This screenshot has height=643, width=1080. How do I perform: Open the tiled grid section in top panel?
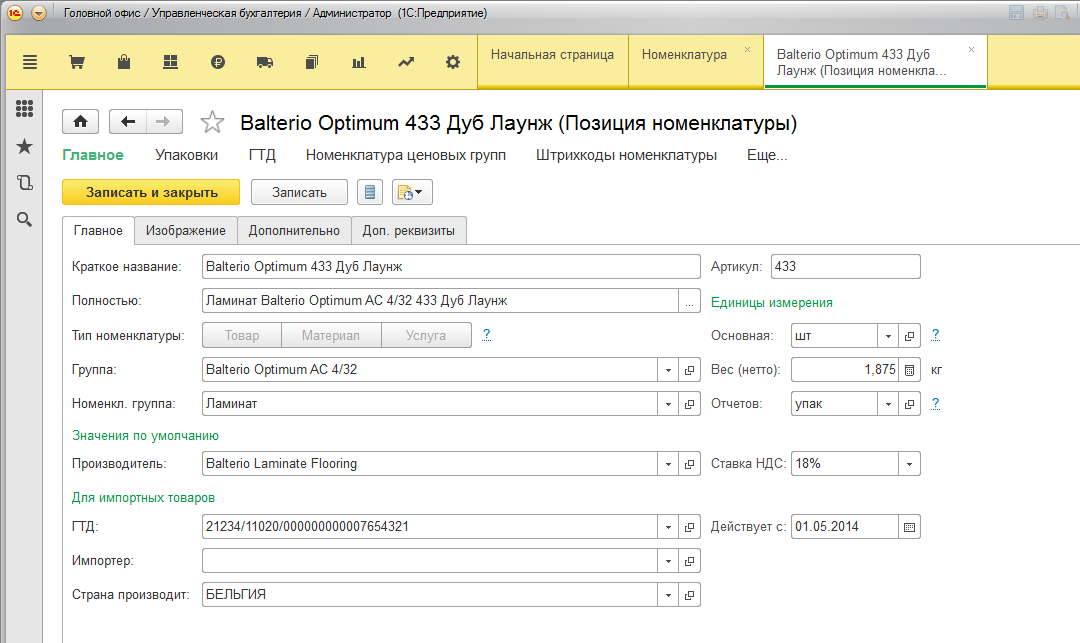170,62
